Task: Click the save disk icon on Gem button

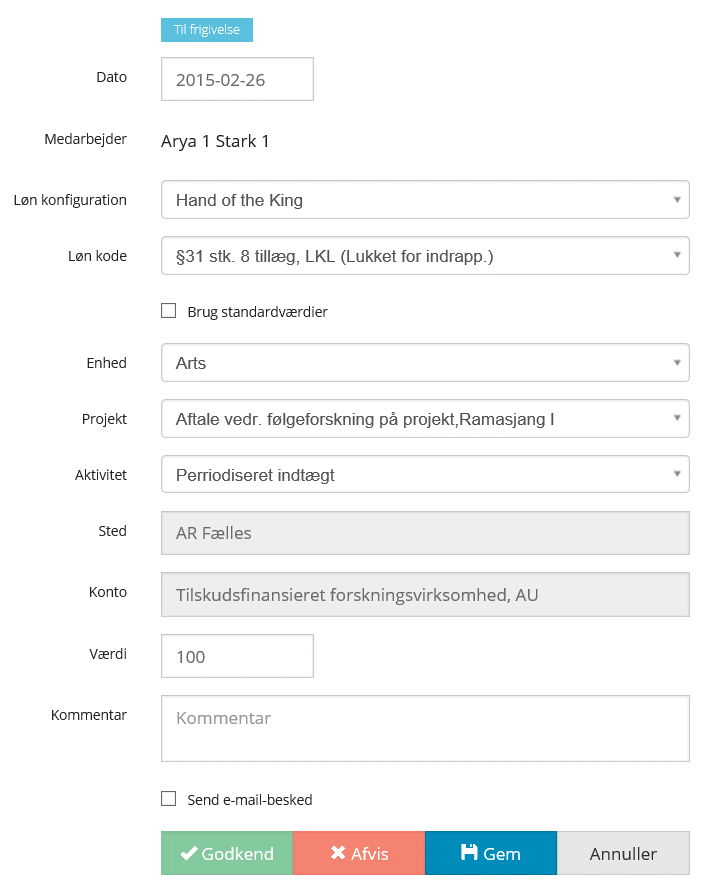Action: (x=468, y=853)
